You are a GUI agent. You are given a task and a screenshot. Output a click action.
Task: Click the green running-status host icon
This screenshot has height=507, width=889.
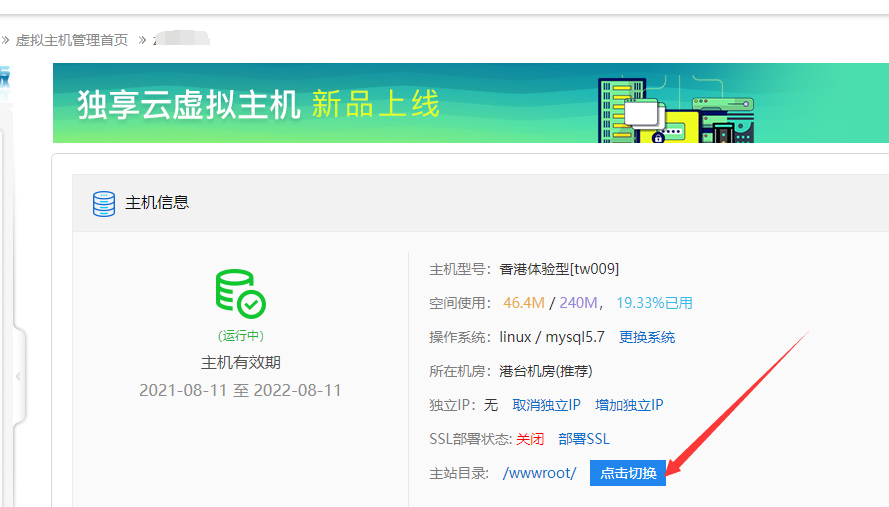pos(240,293)
